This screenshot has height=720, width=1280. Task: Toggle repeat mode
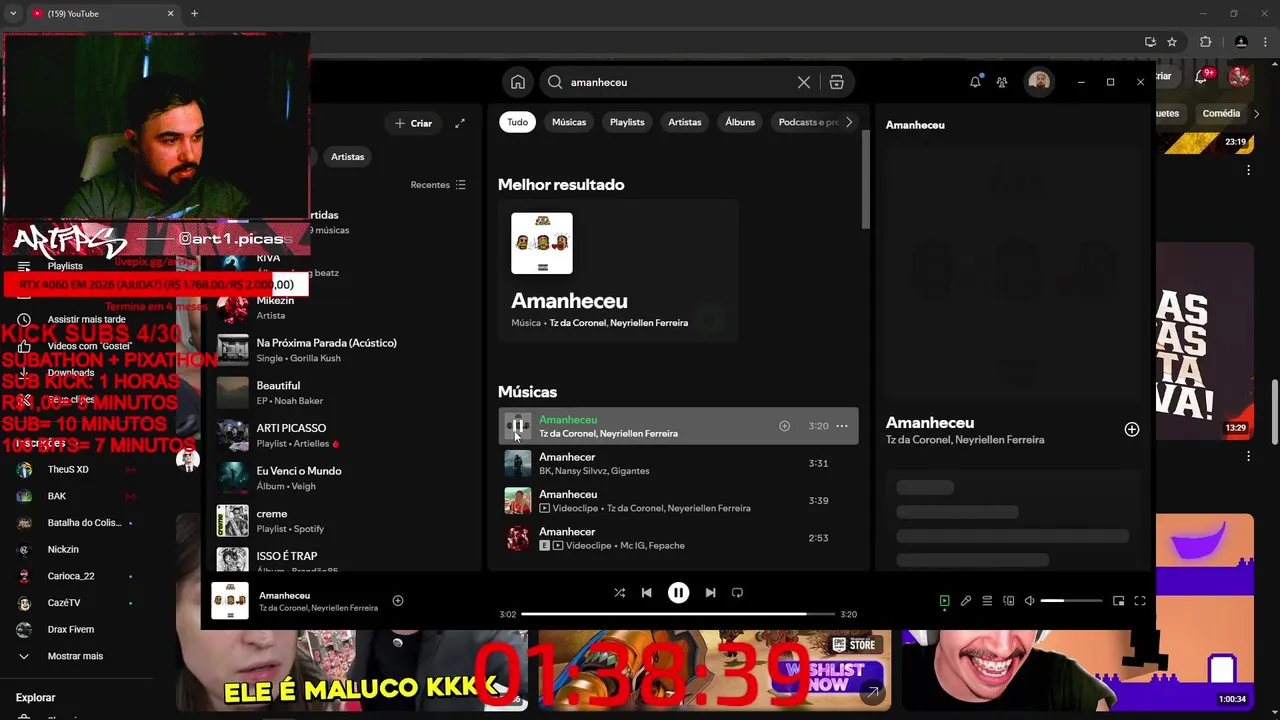(x=737, y=593)
